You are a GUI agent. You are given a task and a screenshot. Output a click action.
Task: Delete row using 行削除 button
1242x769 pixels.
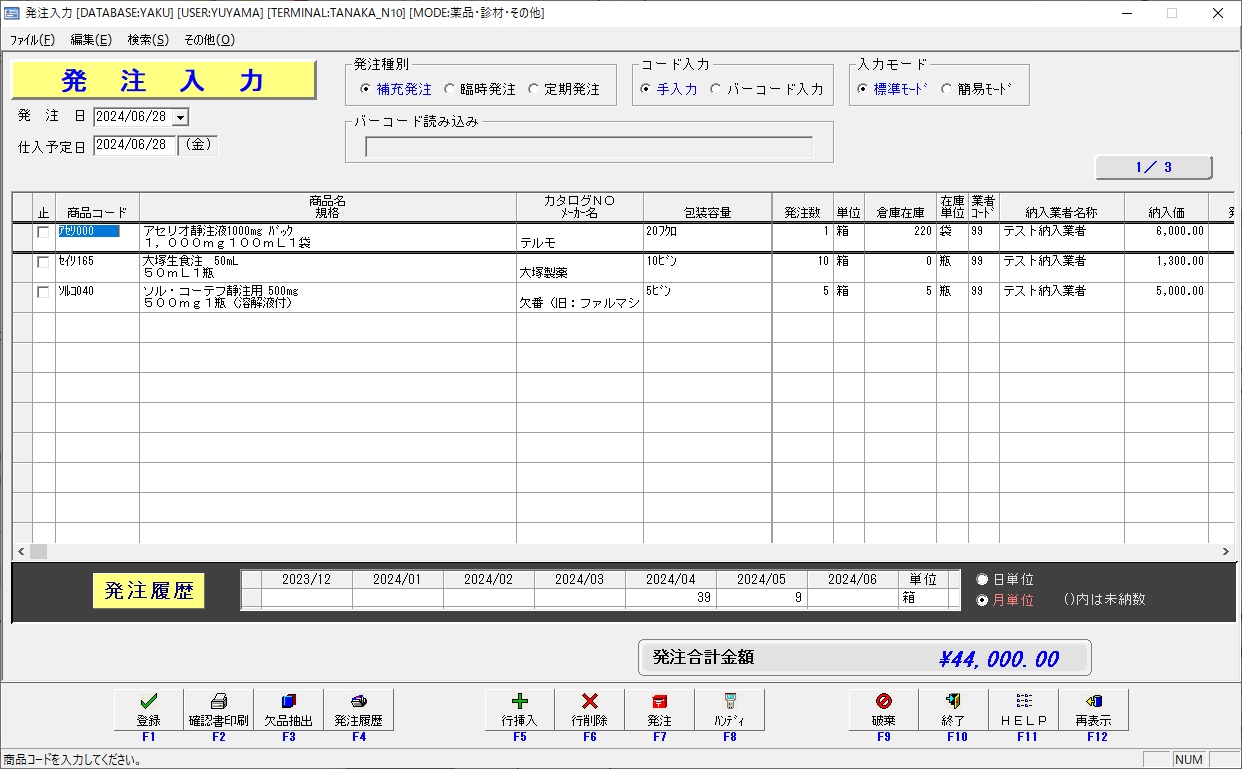(x=589, y=710)
